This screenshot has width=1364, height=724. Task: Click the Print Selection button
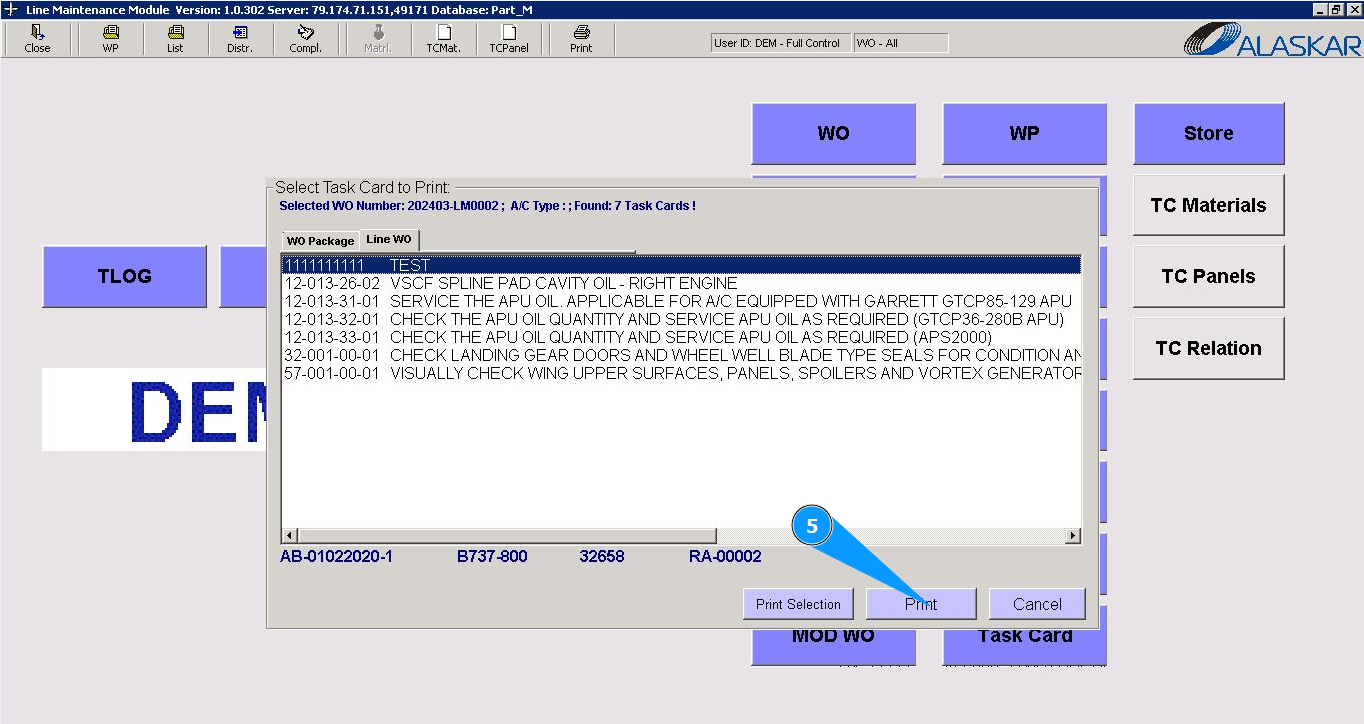[x=798, y=604]
